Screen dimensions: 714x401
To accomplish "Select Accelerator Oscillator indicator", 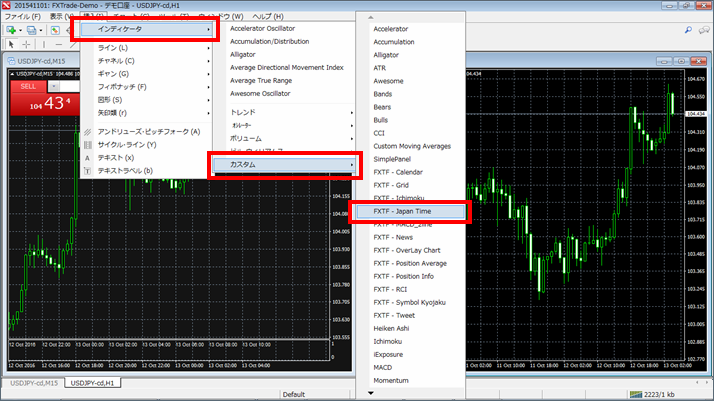I will click(262, 28).
